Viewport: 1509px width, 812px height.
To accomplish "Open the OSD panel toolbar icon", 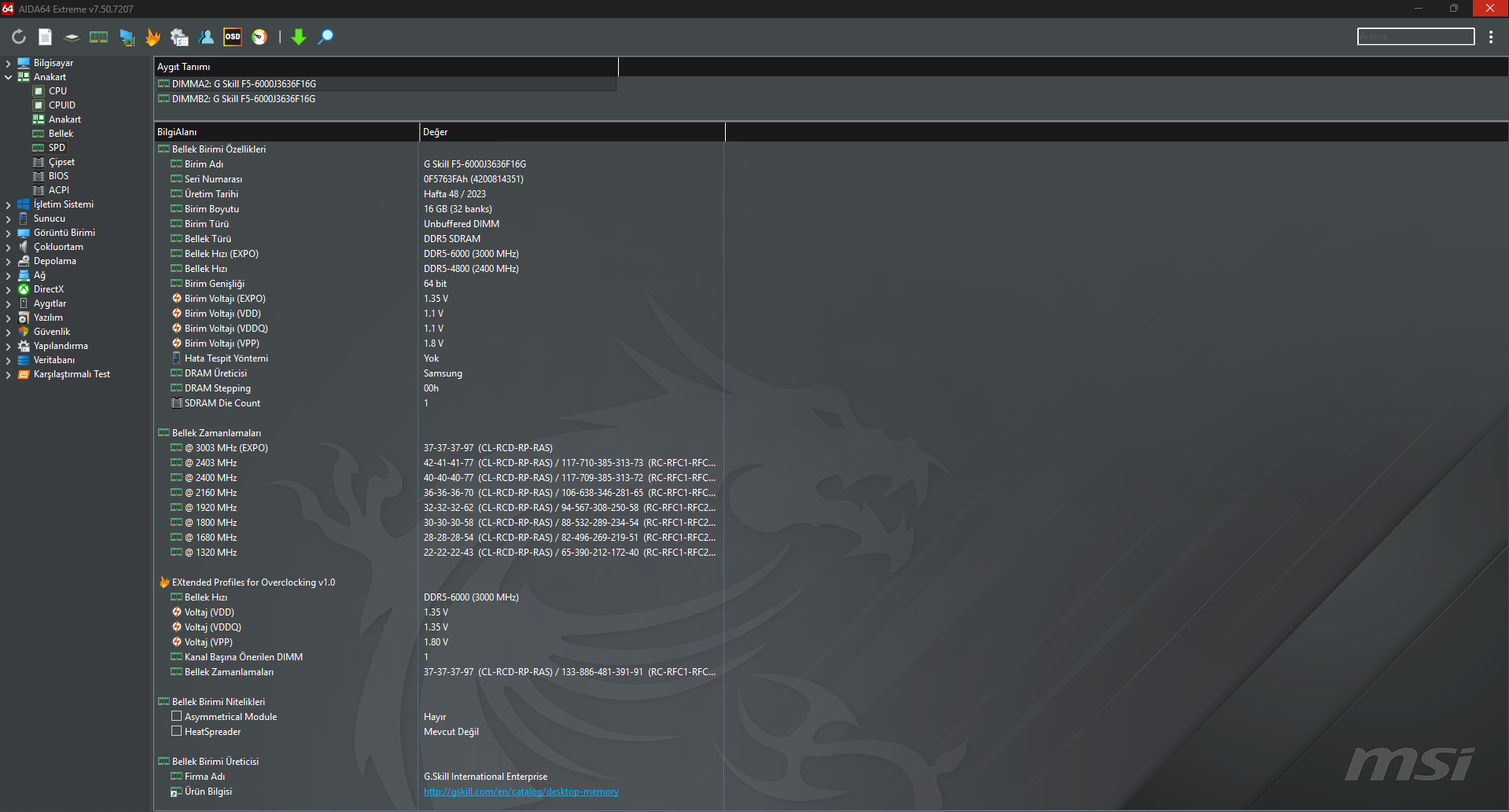I will pos(233,37).
